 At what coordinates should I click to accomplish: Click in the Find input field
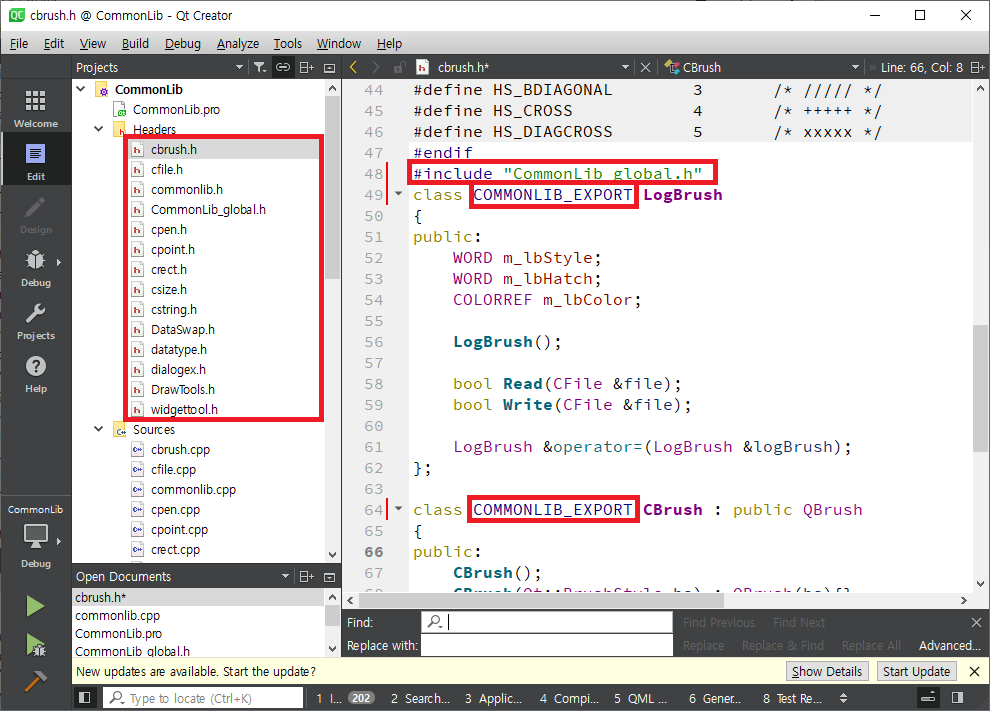tap(547, 622)
